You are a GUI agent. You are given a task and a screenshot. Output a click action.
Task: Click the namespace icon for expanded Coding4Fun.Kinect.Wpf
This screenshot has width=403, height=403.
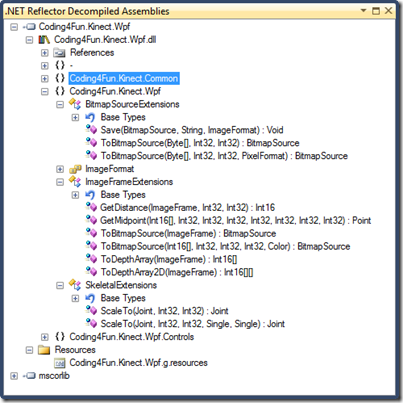[x=60, y=91]
